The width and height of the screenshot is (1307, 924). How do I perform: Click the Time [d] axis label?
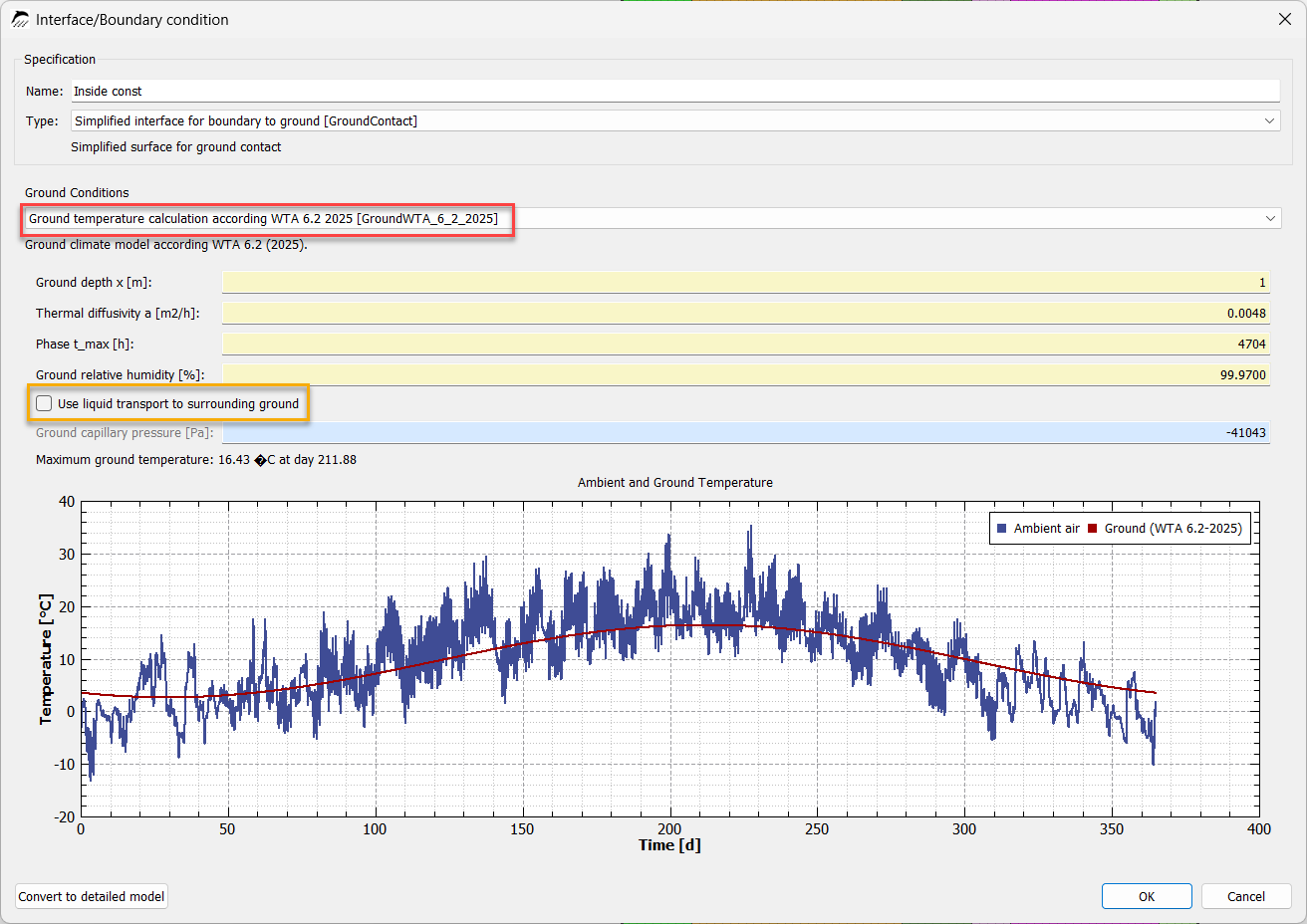click(669, 845)
